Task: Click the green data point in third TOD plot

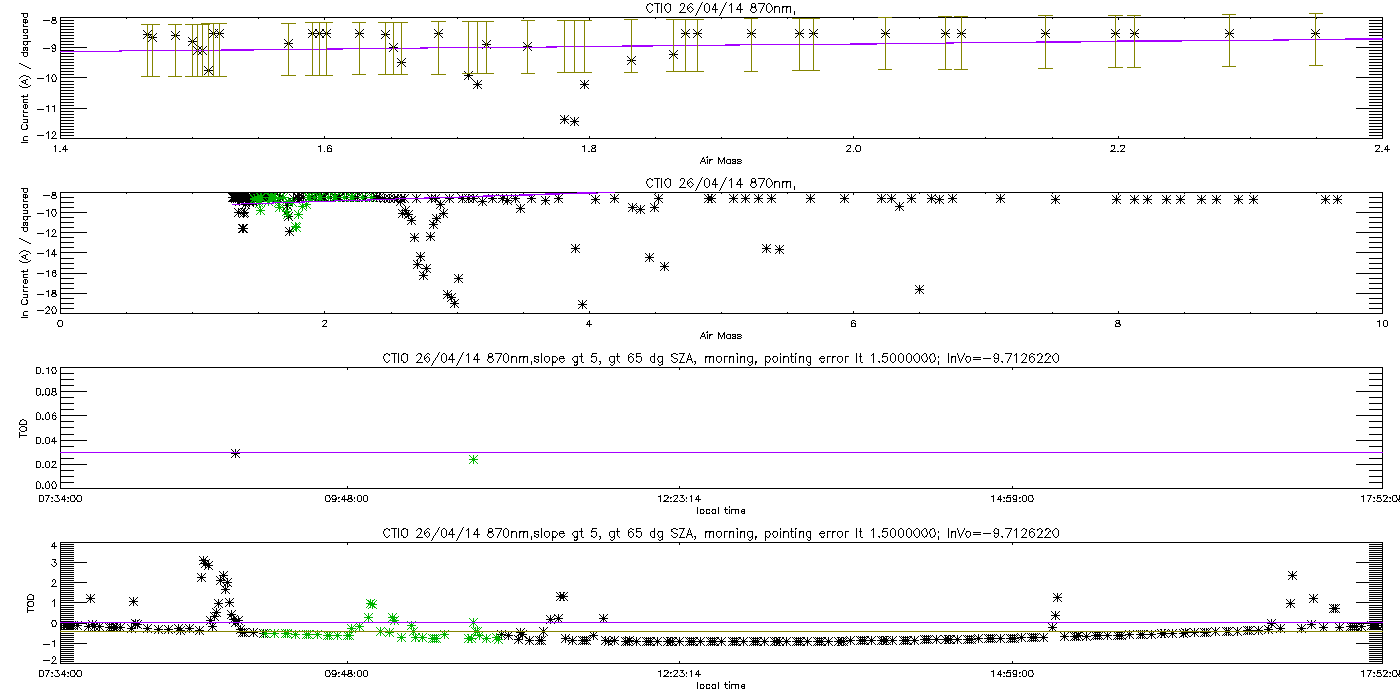Action: pyautogui.click(x=473, y=459)
